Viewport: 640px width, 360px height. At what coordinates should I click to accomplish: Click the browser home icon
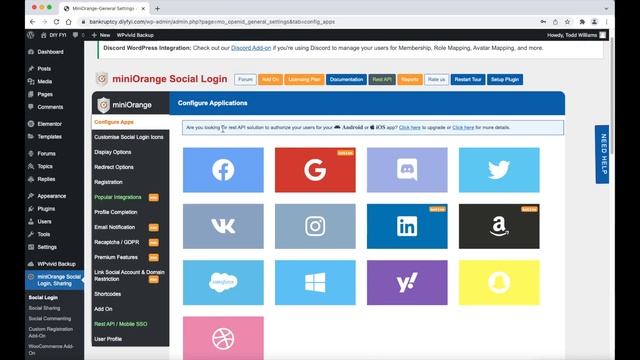coord(69,22)
